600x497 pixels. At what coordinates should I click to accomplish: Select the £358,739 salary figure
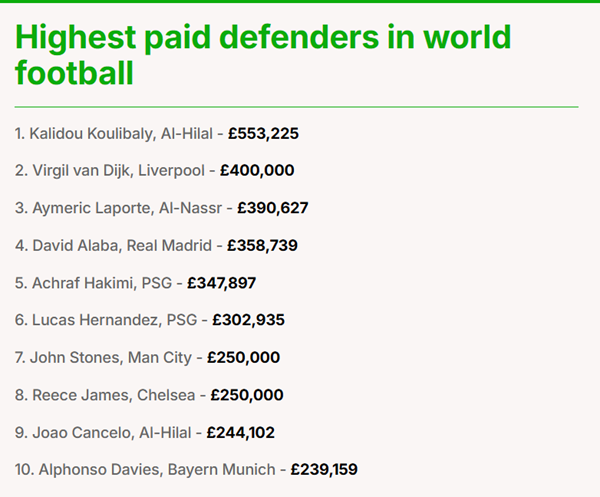click(x=263, y=245)
